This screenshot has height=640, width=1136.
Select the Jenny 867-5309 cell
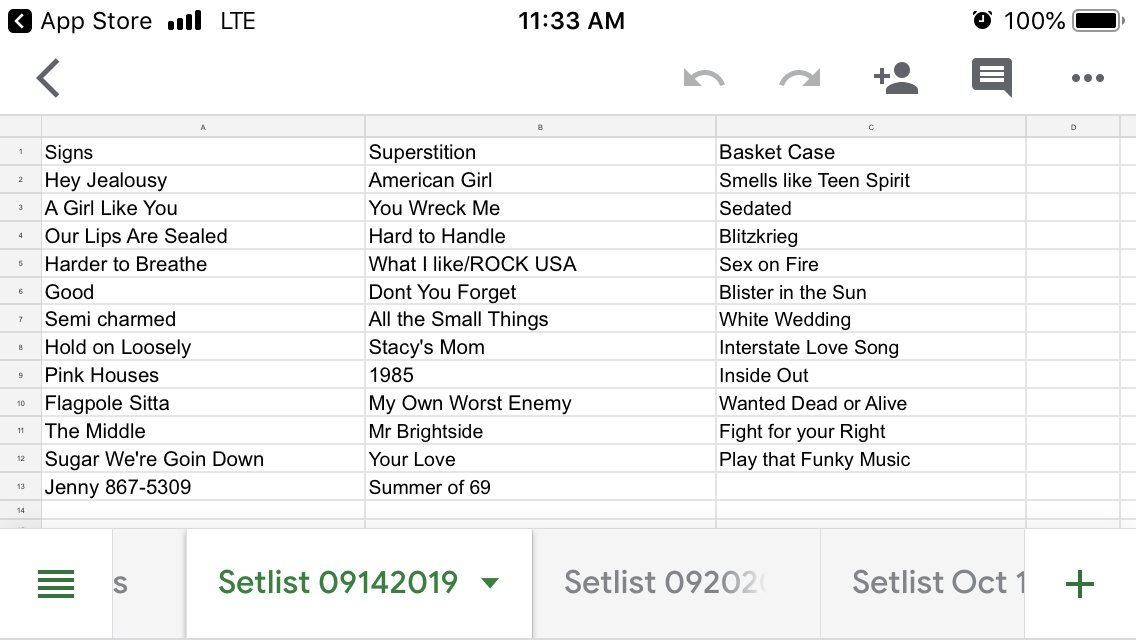[x=203, y=487]
